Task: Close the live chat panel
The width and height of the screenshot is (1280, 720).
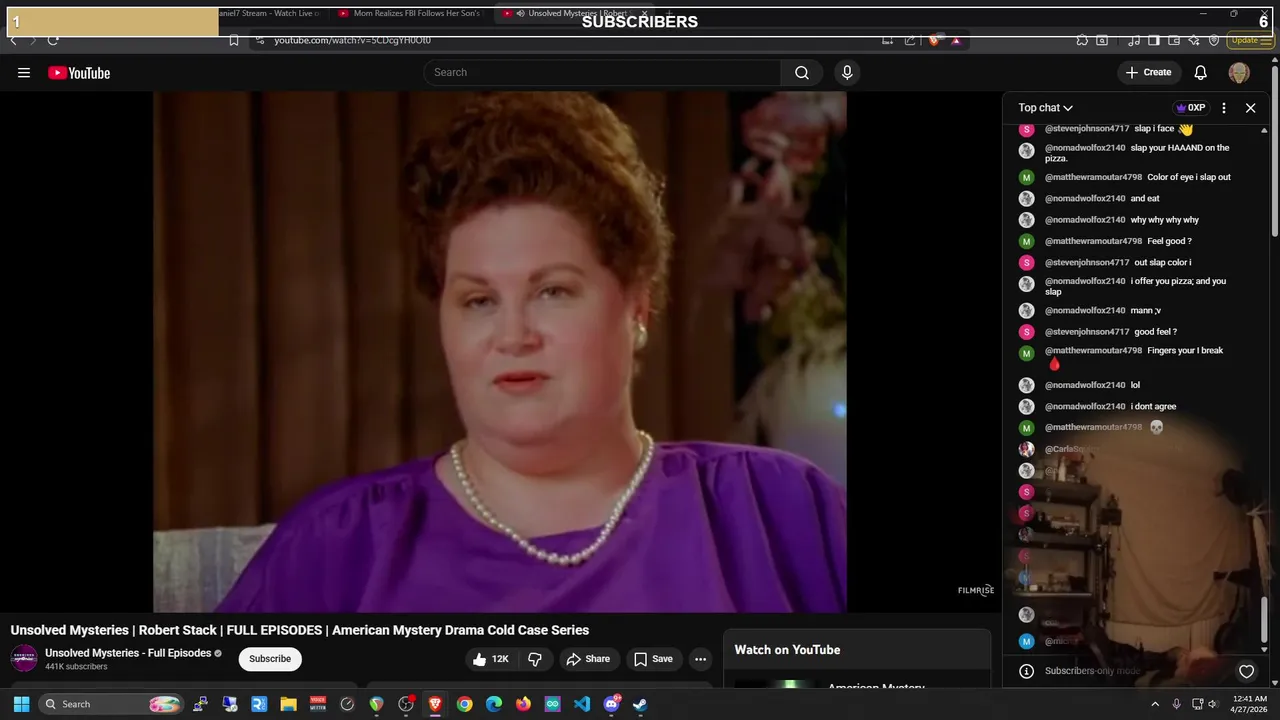Action: [x=1250, y=108]
